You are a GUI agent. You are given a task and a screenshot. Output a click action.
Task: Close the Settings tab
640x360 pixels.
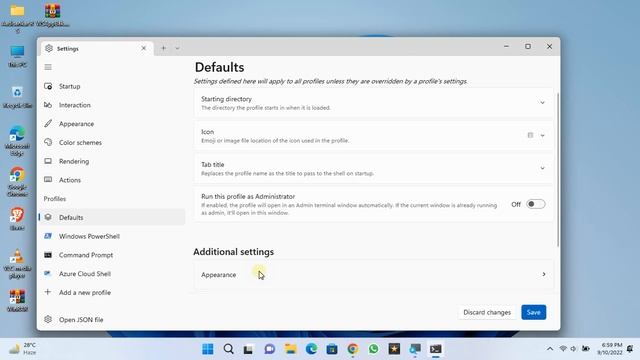pyautogui.click(x=144, y=48)
